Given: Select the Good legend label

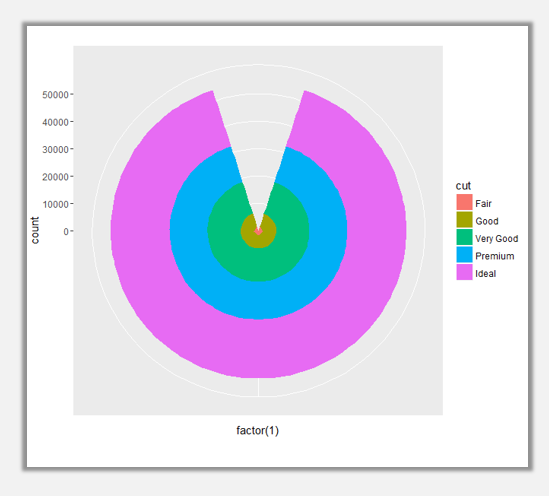Looking at the screenshot, I should (487, 221).
